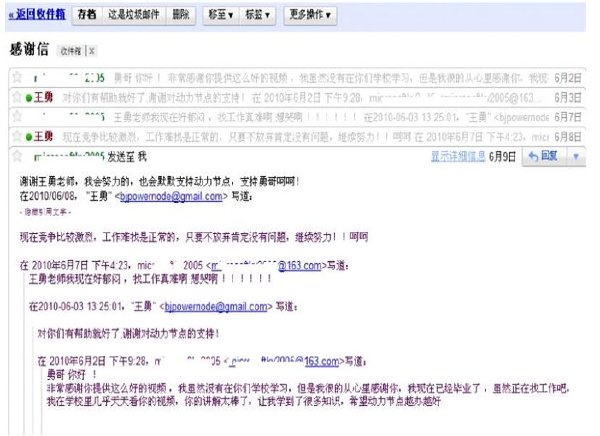Click 发送至 我 recipient text

pos(127,156)
